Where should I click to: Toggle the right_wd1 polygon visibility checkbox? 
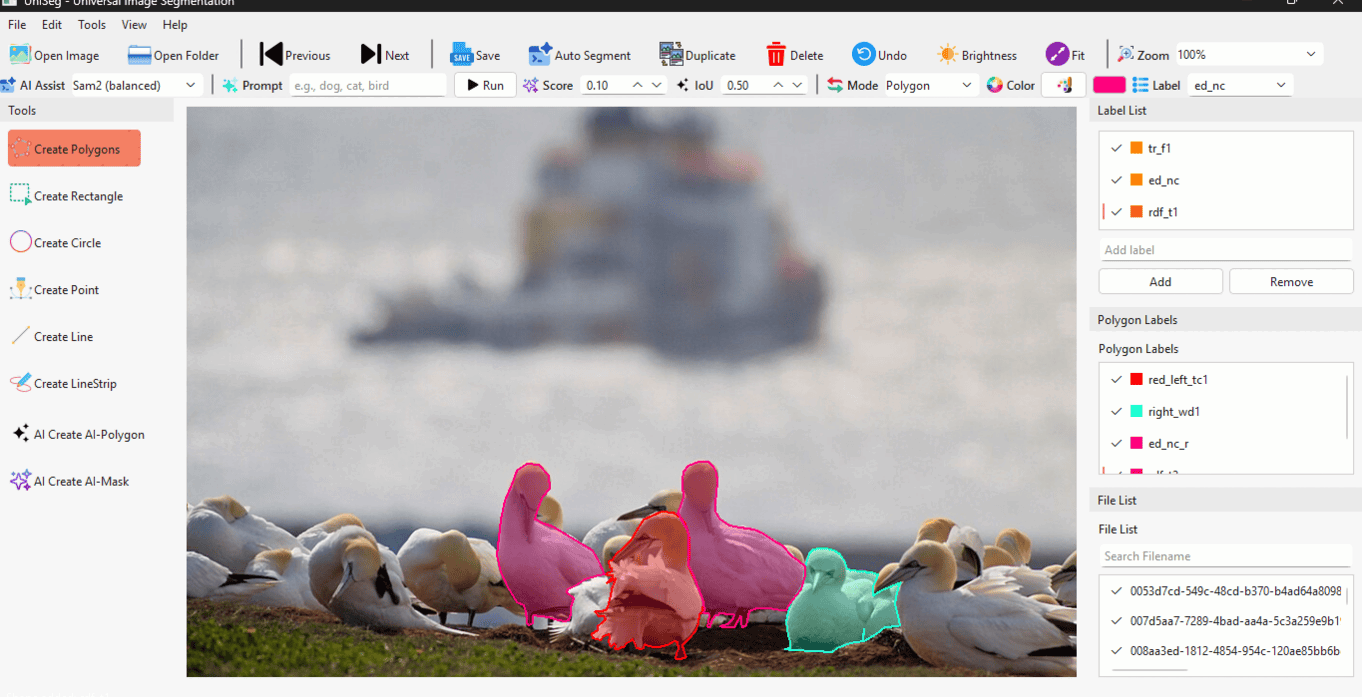1116,412
